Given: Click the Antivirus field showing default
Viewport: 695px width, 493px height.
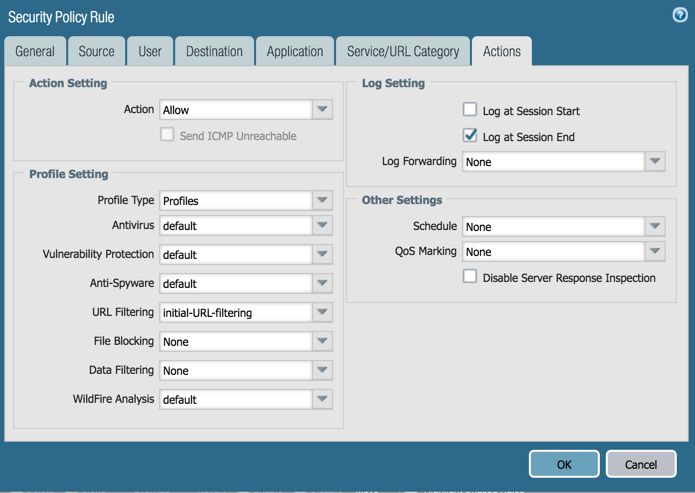Looking at the screenshot, I should (x=236, y=226).
